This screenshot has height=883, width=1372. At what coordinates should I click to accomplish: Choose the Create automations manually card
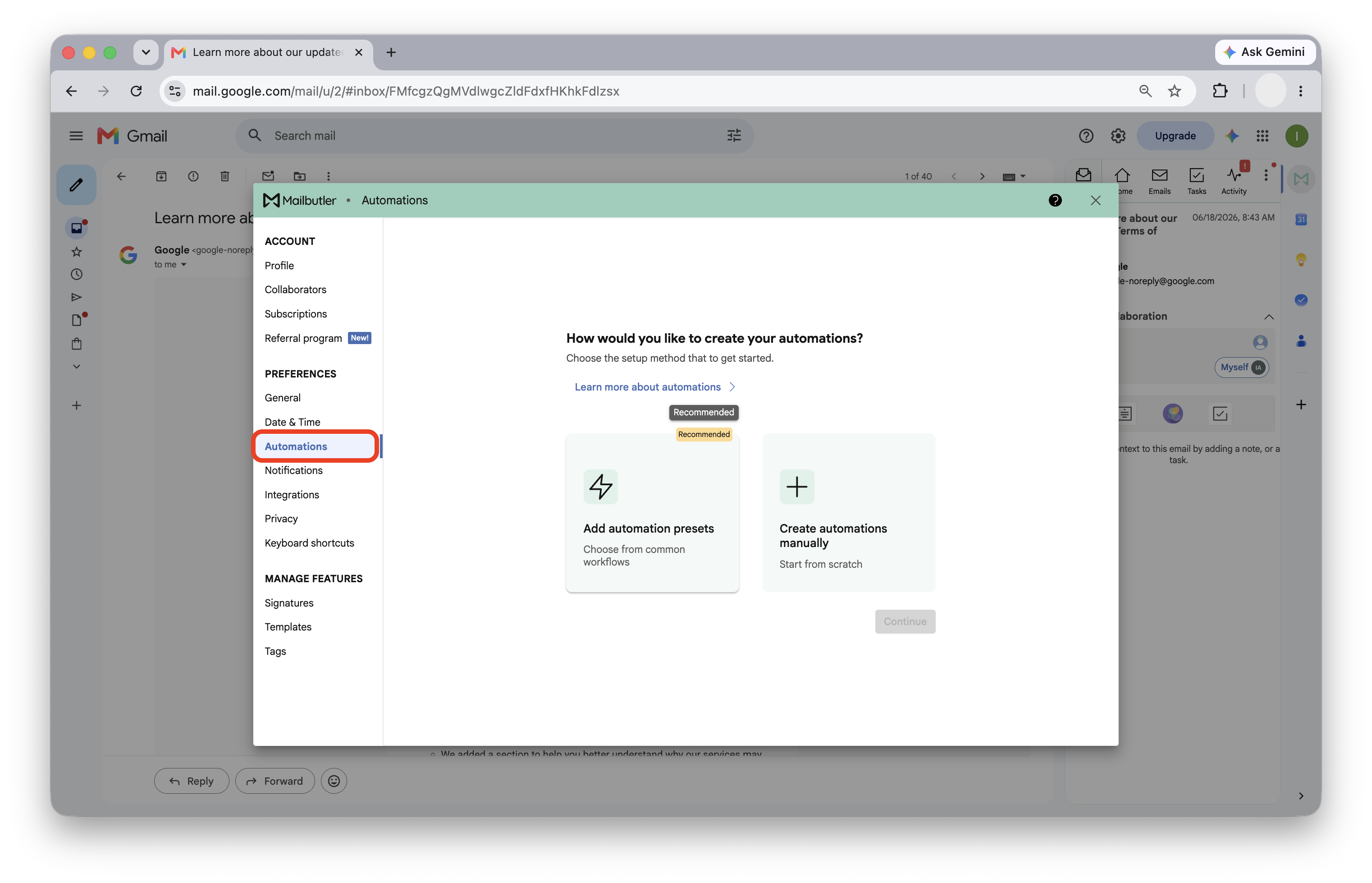click(848, 513)
